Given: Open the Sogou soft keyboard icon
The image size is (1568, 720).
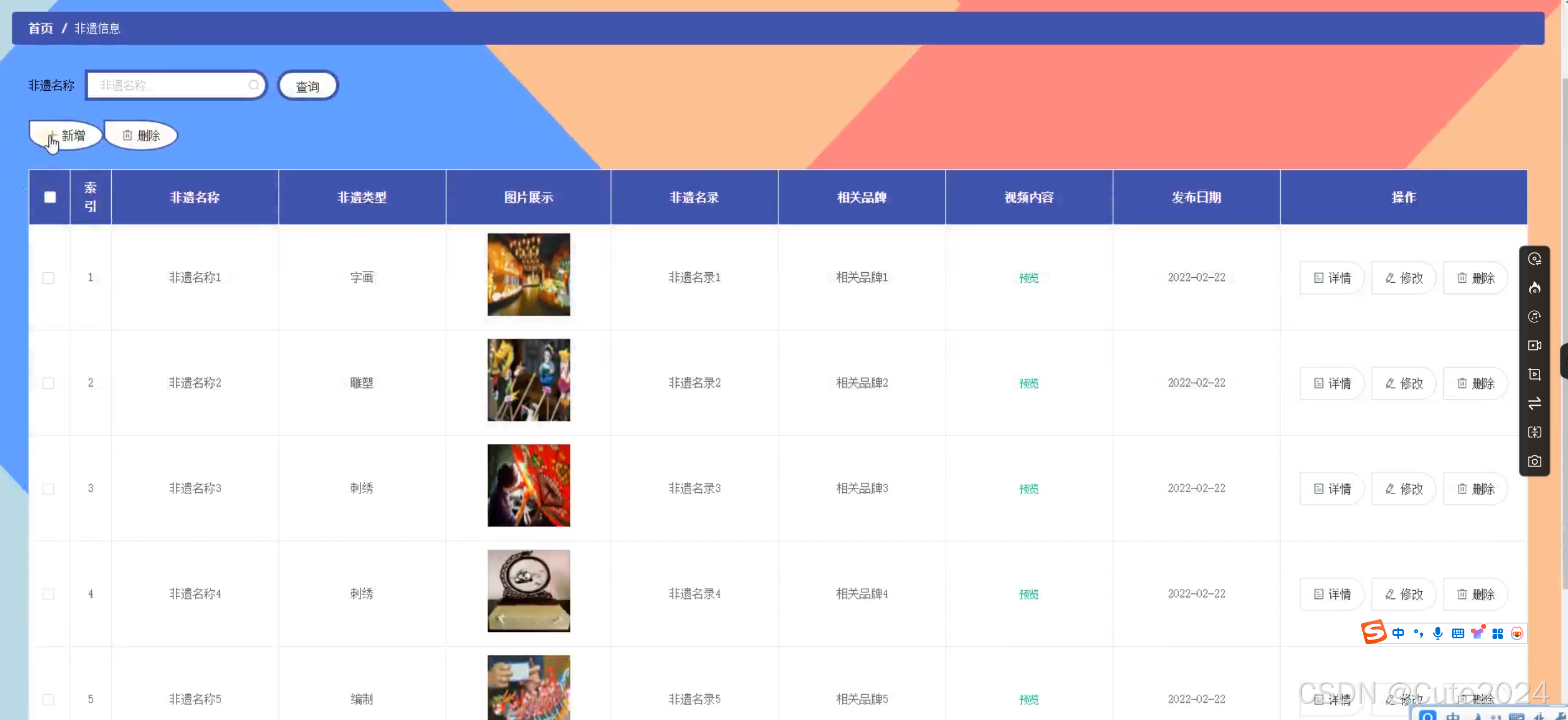Looking at the screenshot, I should tap(1457, 634).
